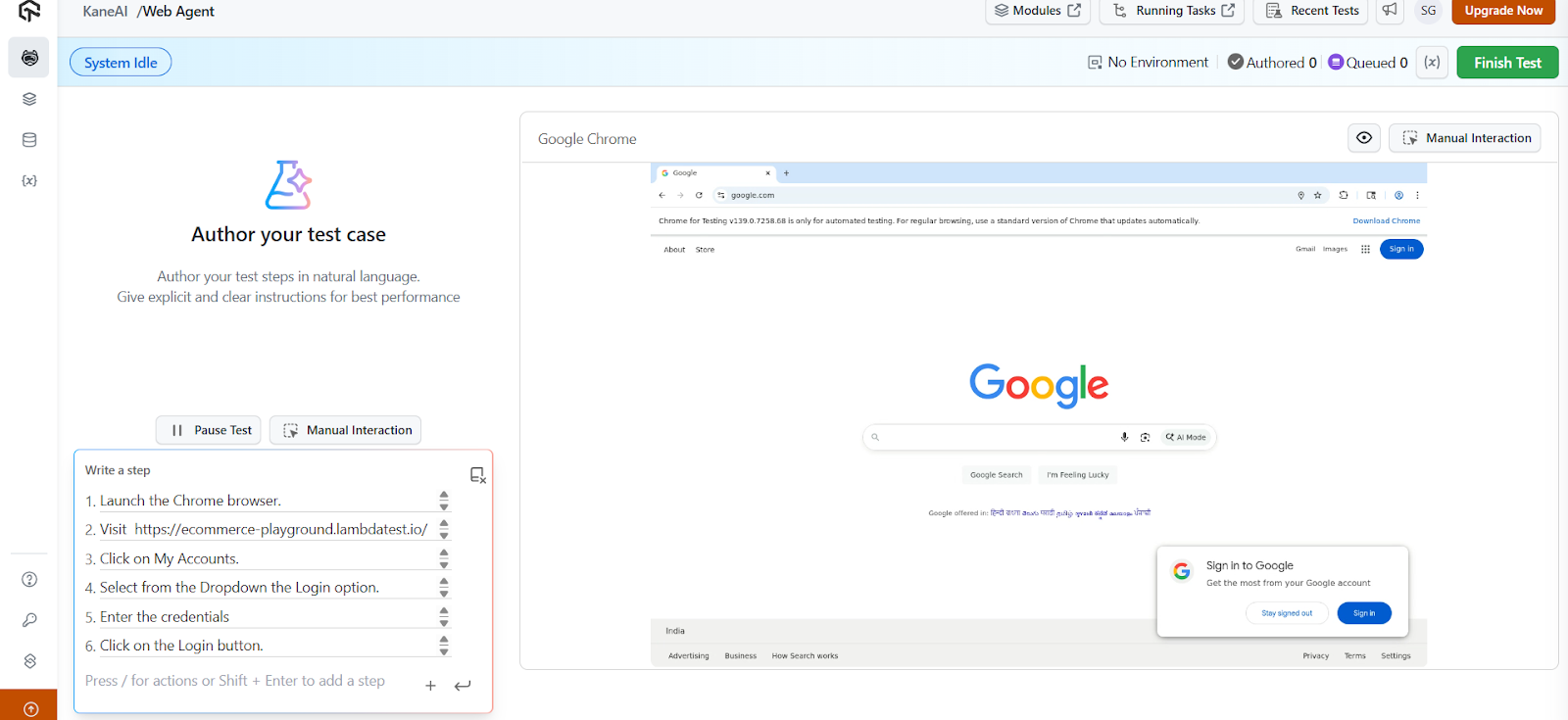
Task: Click the orange upload arrow at sidebar bottom
Action: pyautogui.click(x=30, y=708)
